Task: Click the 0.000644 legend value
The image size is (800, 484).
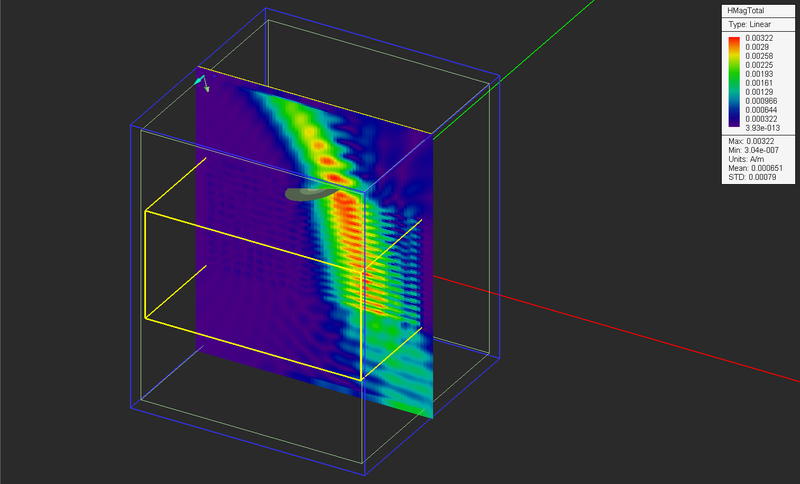Action: 761,110
